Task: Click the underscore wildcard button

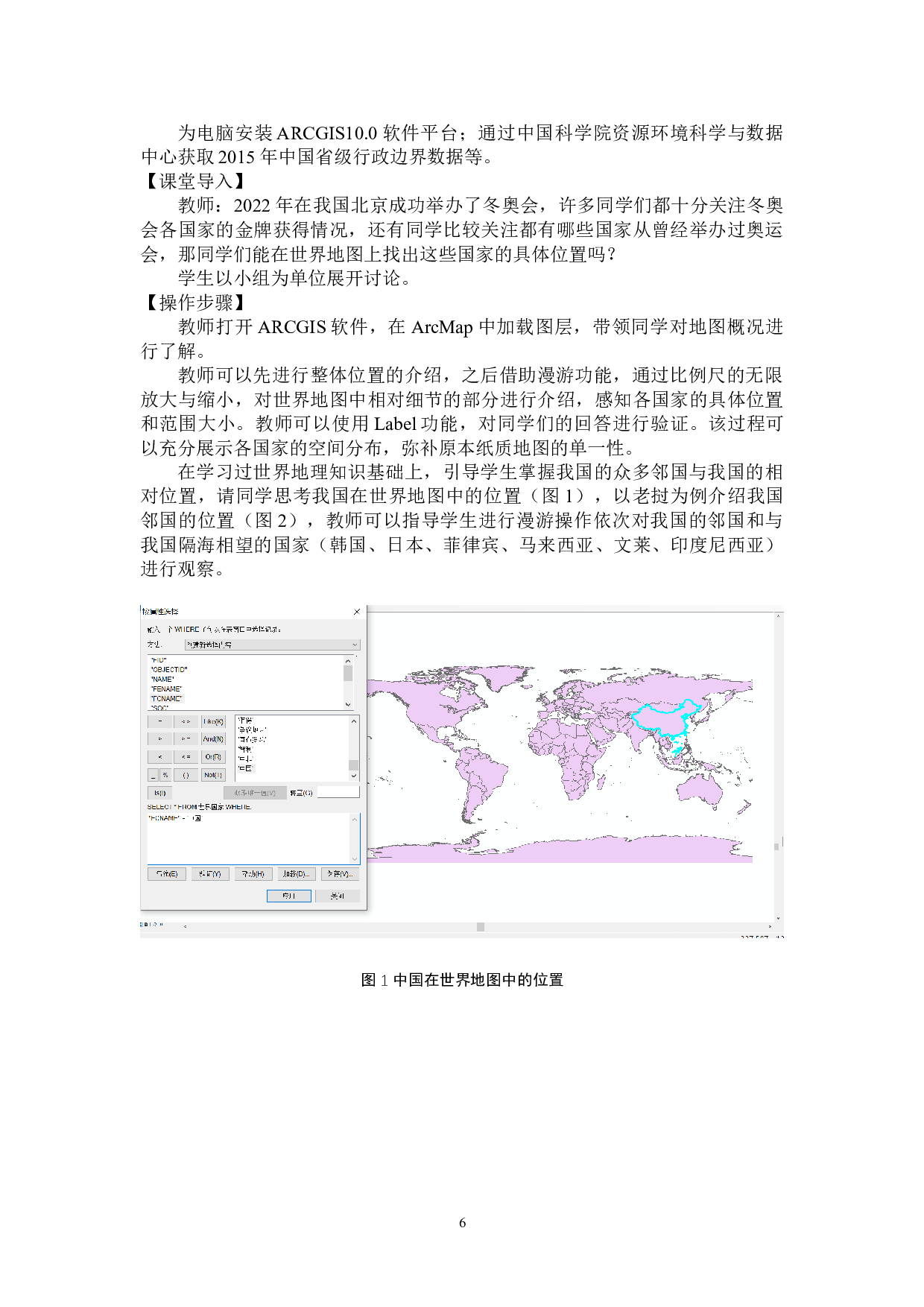Action: click(x=154, y=775)
